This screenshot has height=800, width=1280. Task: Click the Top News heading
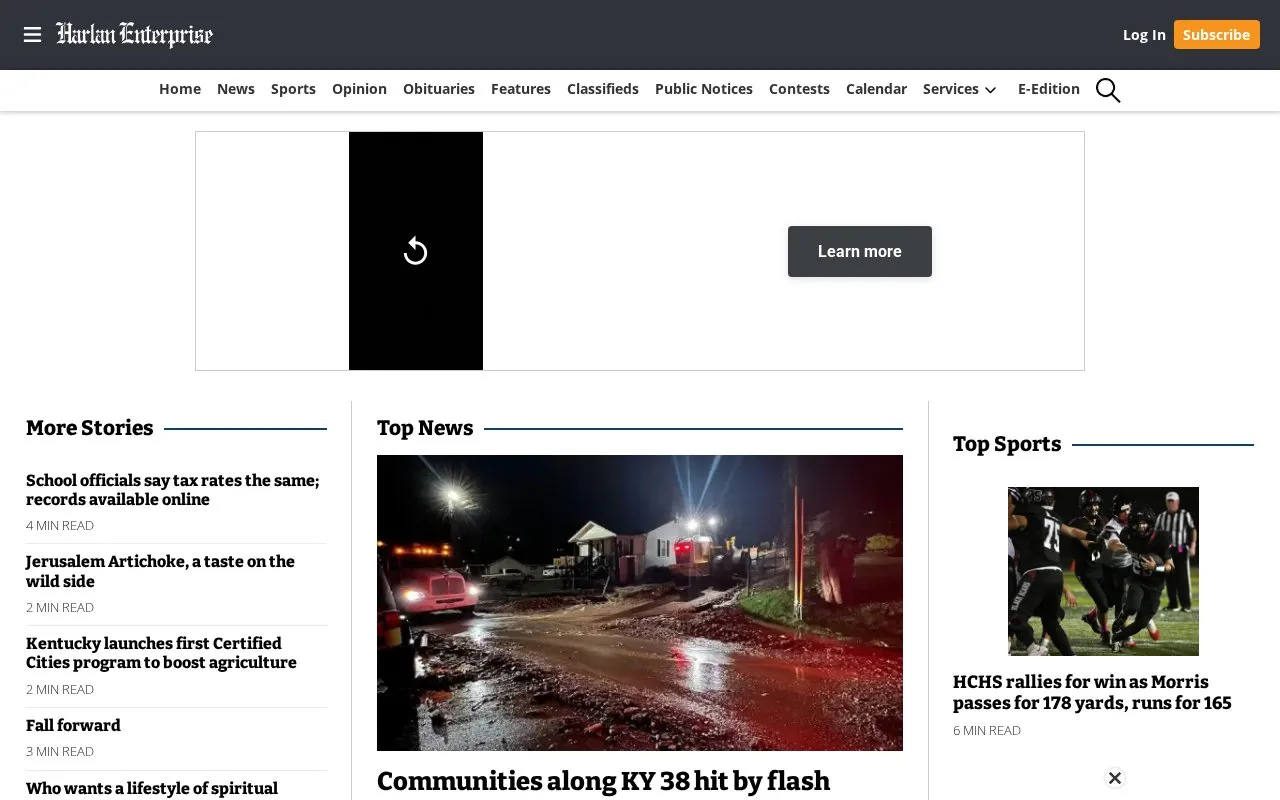click(425, 428)
